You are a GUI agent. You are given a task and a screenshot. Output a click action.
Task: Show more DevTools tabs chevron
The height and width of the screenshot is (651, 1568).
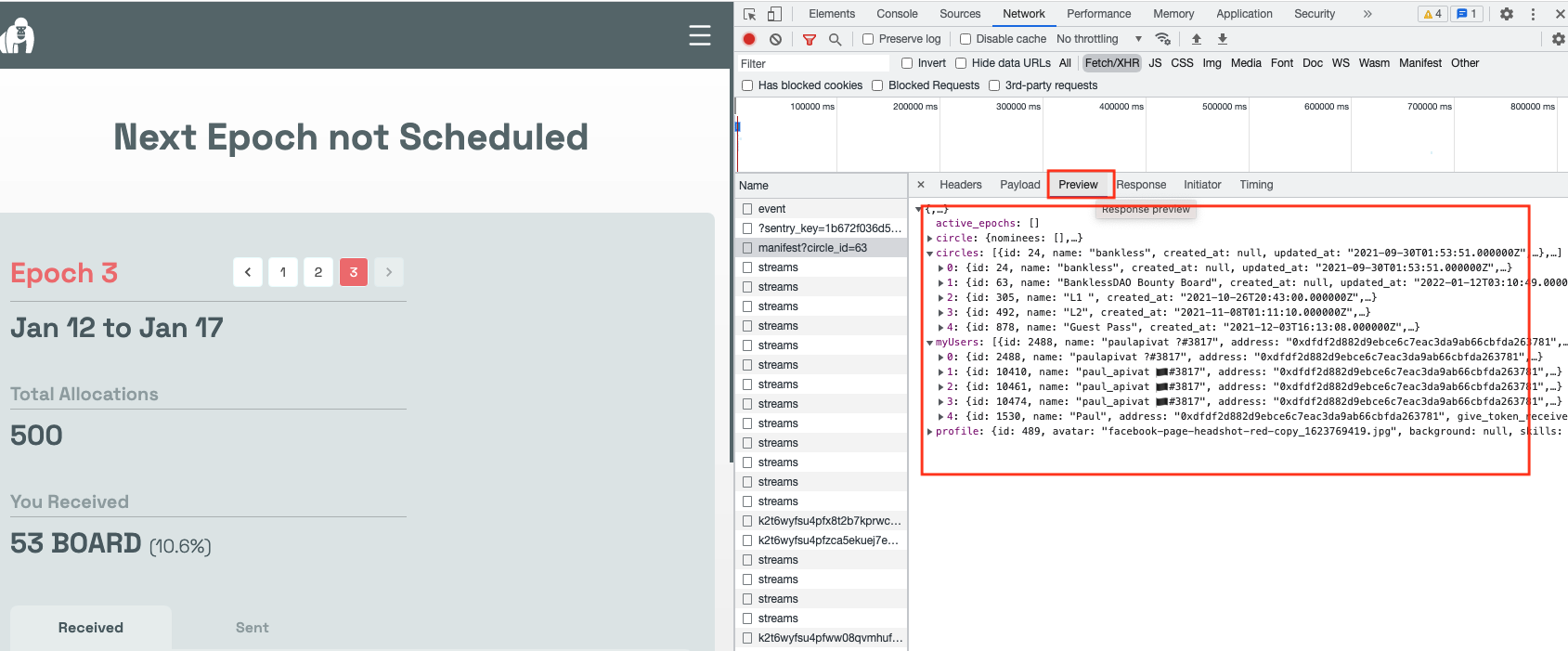[x=1367, y=14]
